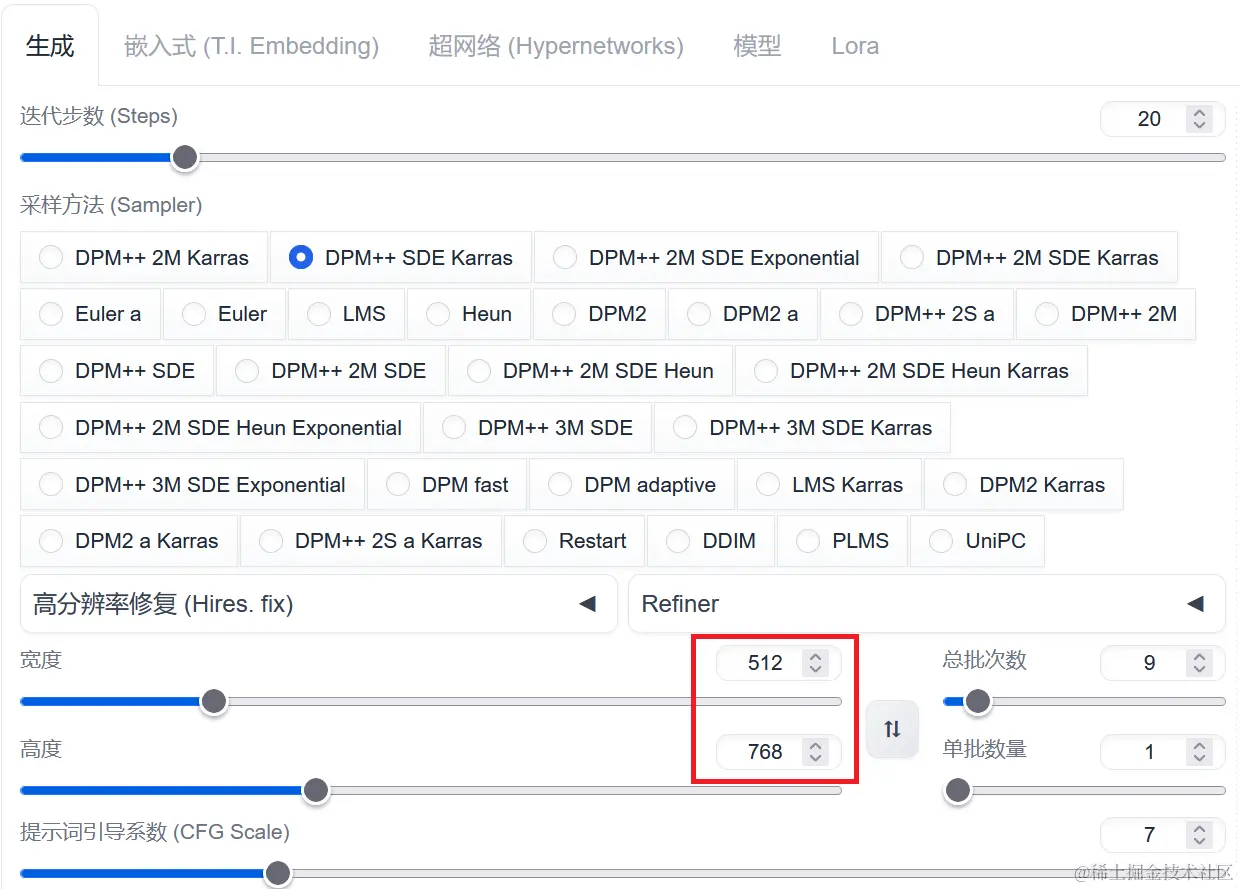The image size is (1240, 889).
Task: Choose the DPM++ 2S a sampler
Action: [x=917, y=314]
